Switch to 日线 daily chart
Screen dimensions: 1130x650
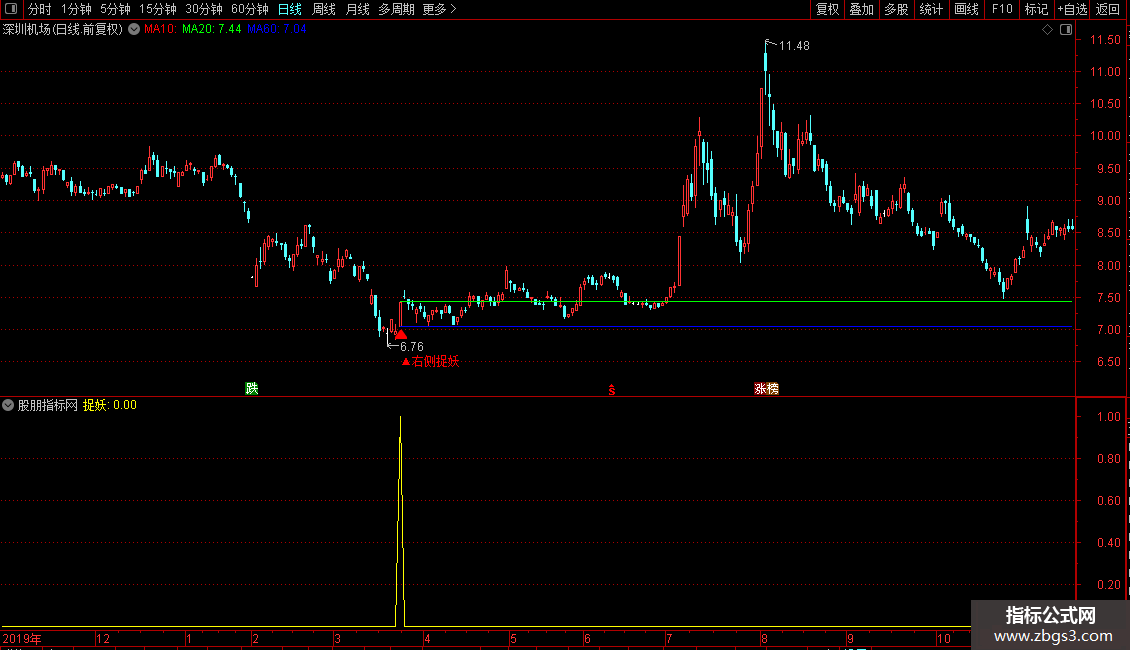[290, 9]
